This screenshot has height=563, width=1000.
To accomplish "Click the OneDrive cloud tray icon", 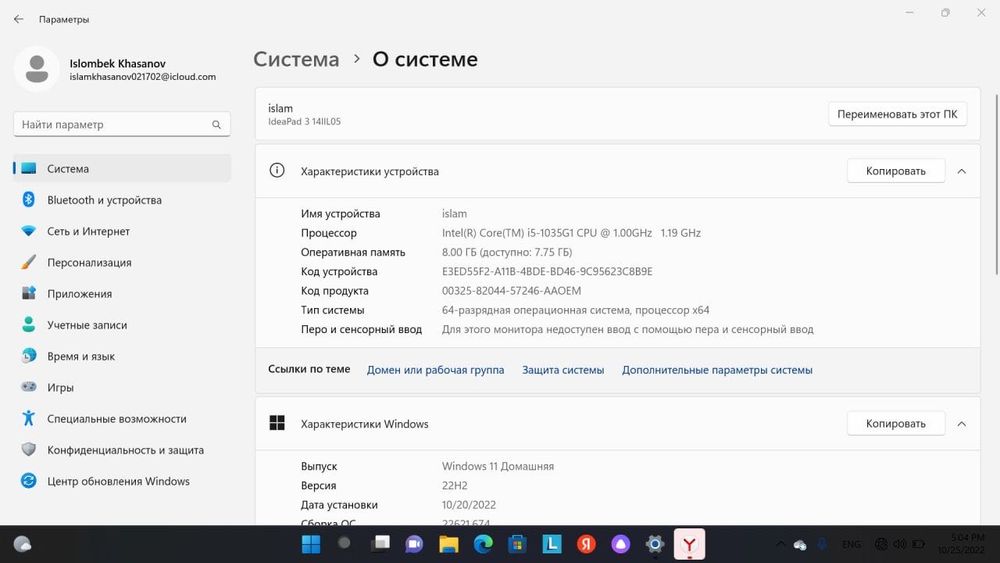I will [x=800, y=545].
